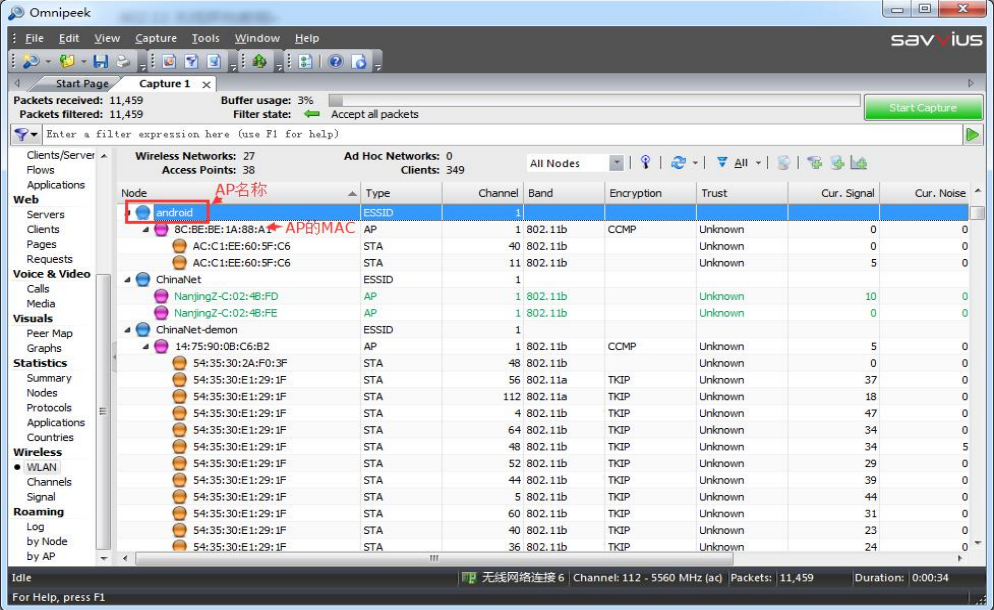Image resolution: width=994 pixels, height=610 pixels.
Task: Click the Make Filter funnel with plus icon
Action: pyautogui.click(x=815, y=163)
